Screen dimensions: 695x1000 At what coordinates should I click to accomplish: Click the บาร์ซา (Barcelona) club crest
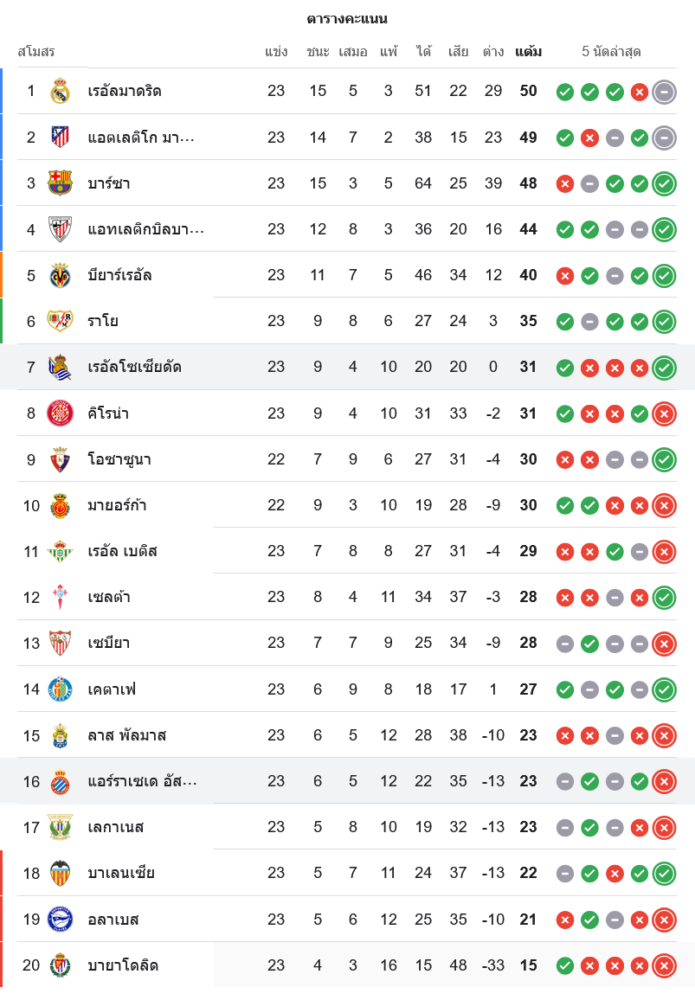60,184
